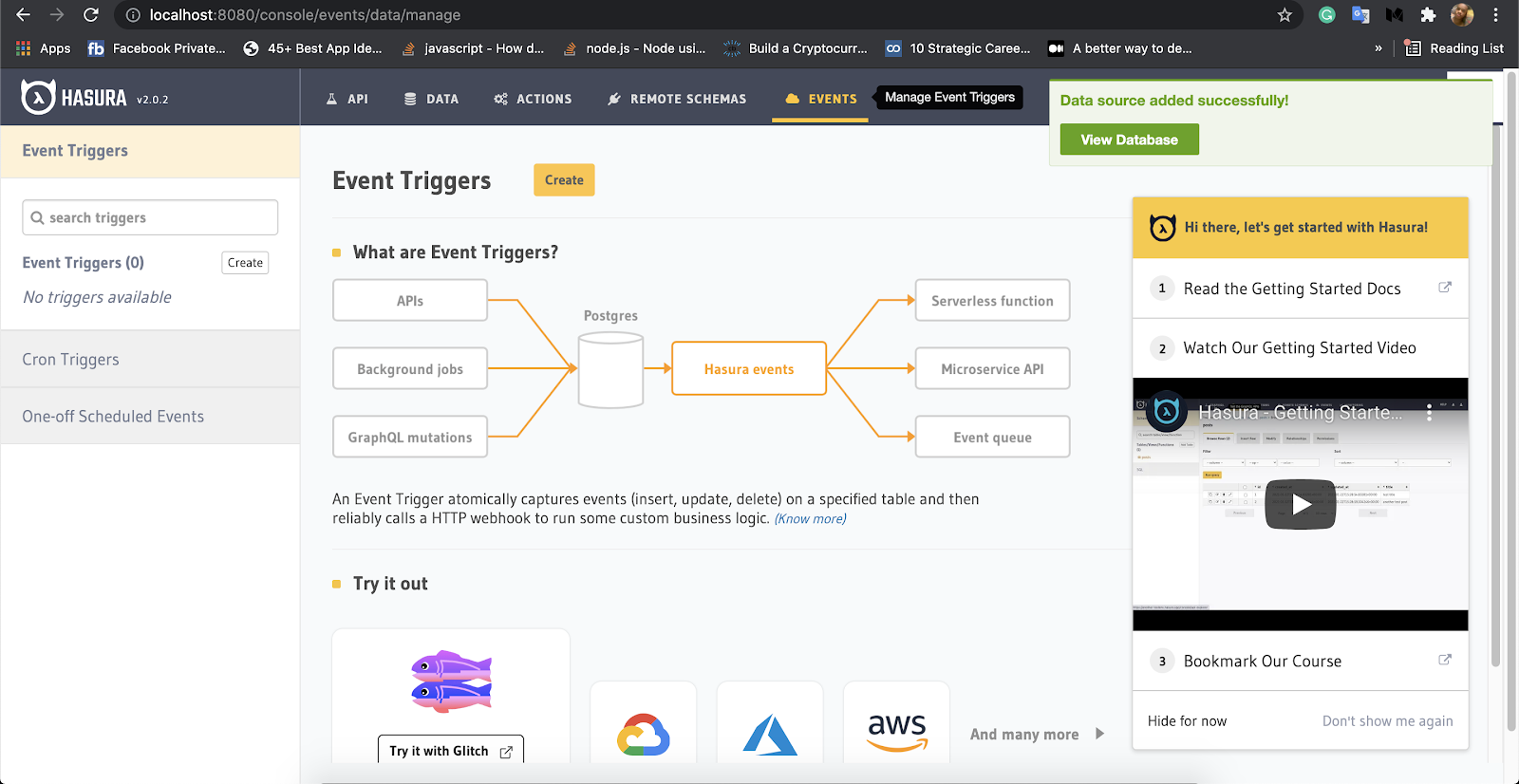Viewport: 1519px width, 784px height.
Task: Select Watch Our Getting Started Video
Action: [1300, 348]
